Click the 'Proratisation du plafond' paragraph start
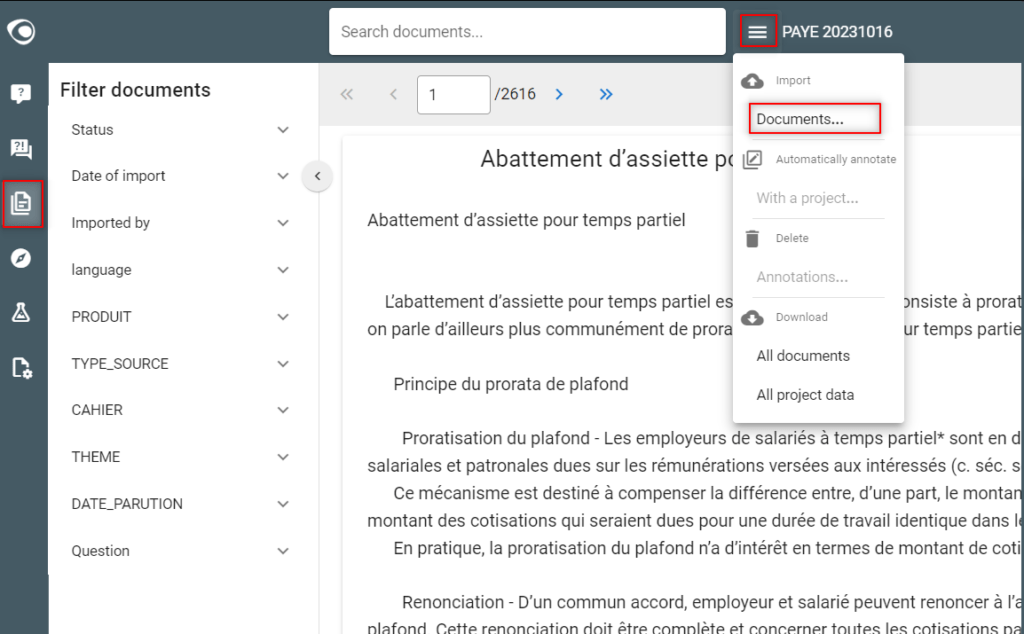This screenshot has height=634, width=1024. coord(496,438)
